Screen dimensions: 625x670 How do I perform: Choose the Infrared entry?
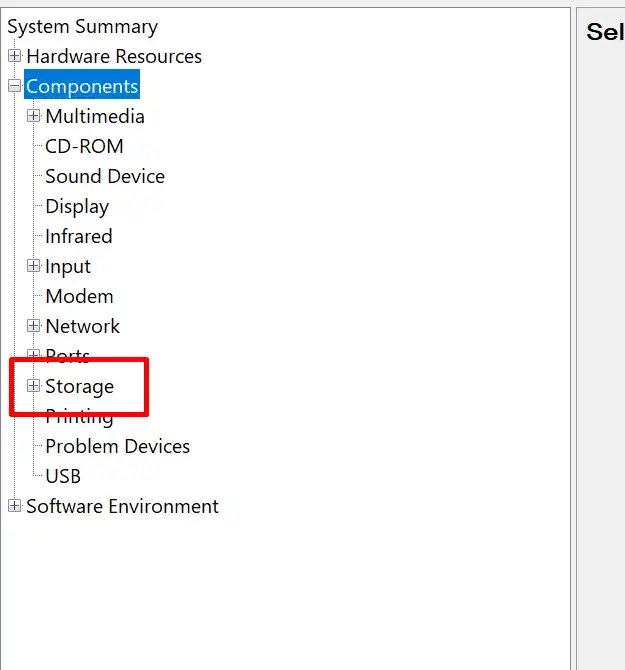(x=79, y=237)
